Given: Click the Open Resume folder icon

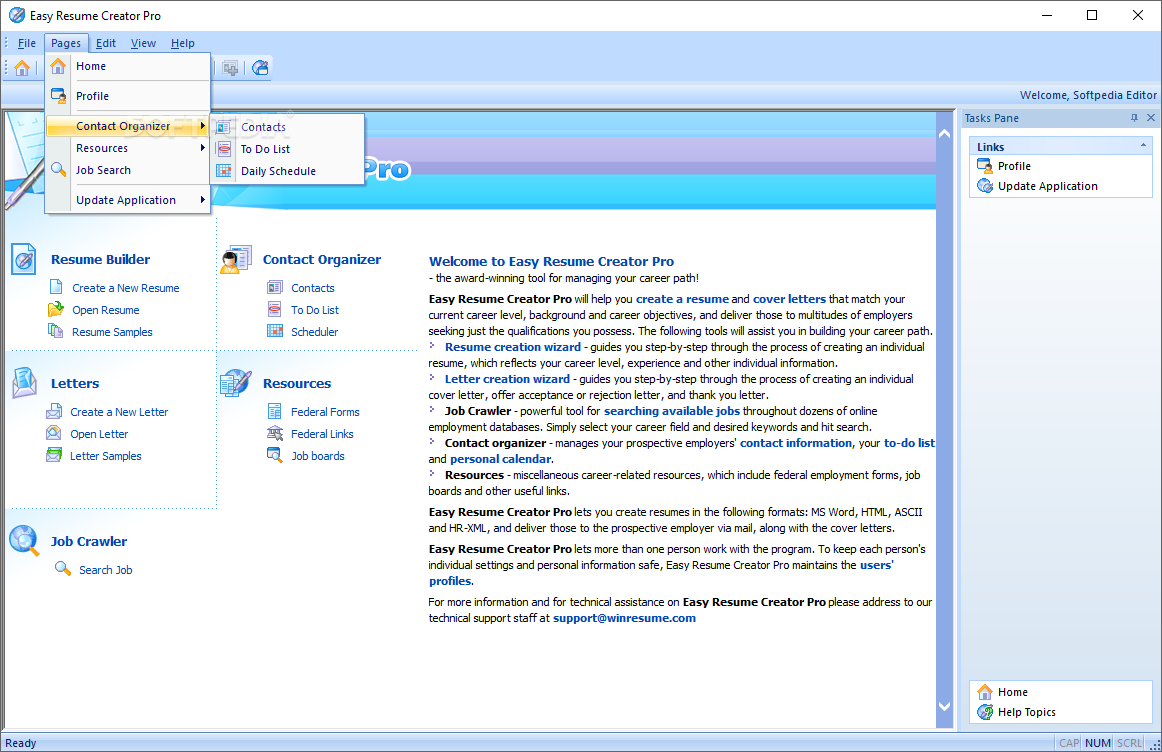Looking at the screenshot, I should (x=56, y=309).
